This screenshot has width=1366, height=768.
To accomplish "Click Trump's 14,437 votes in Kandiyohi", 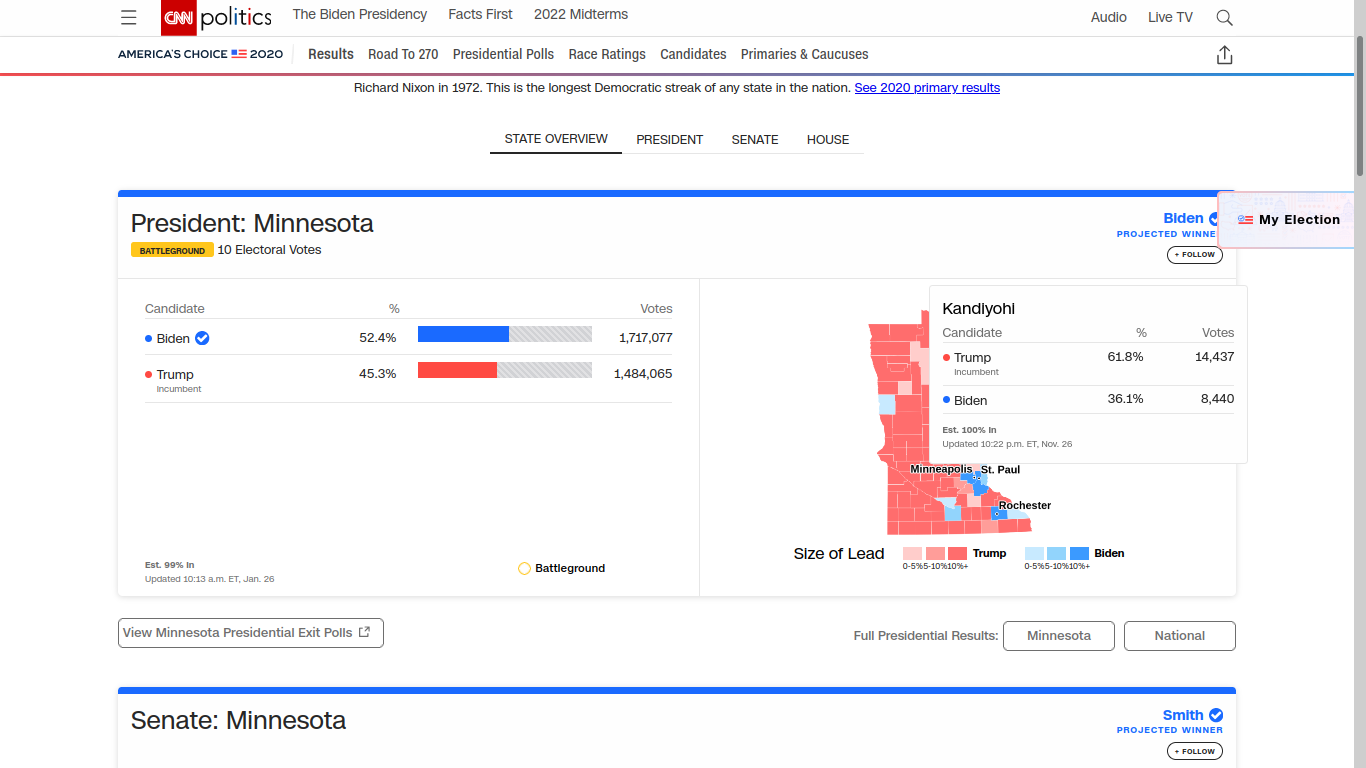I will click(x=1214, y=357).
